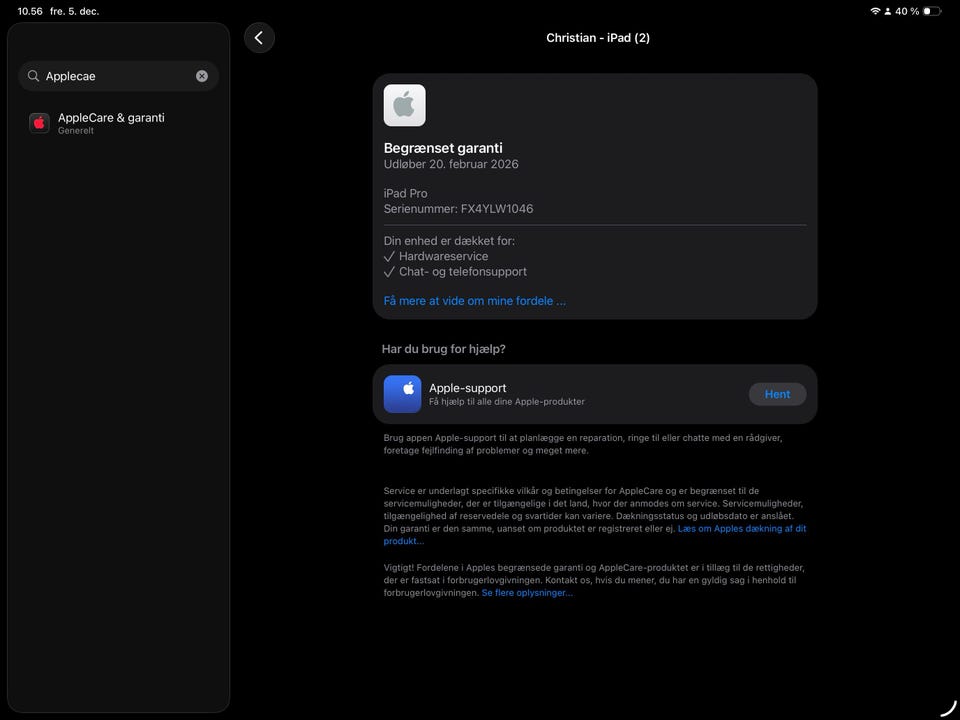Clear the Applecae search text
This screenshot has width=960, height=720.
pos(201,76)
